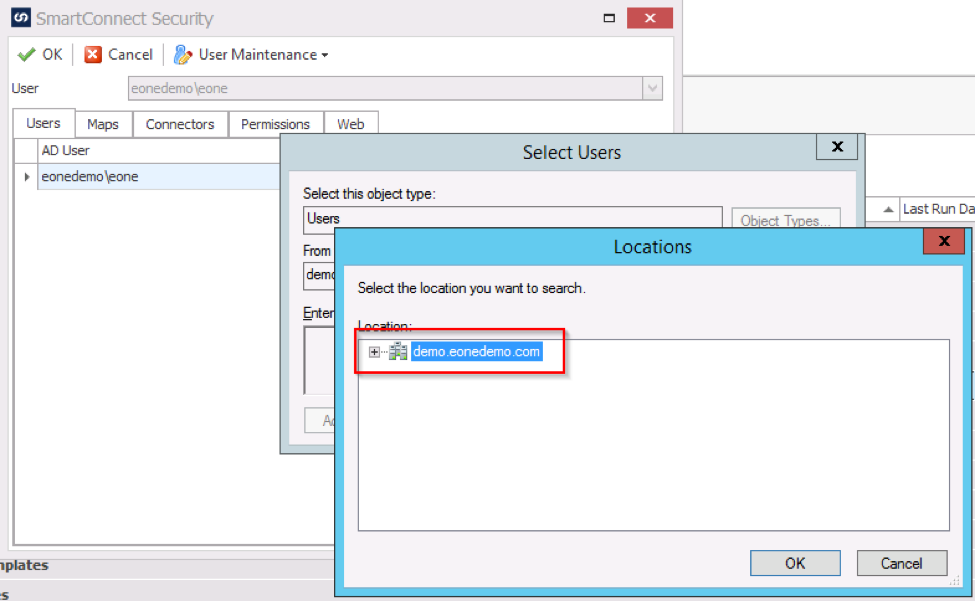Expand the eonedemo\eone row arrow
Image resolution: width=975 pixels, height=601 pixels.
(27, 177)
